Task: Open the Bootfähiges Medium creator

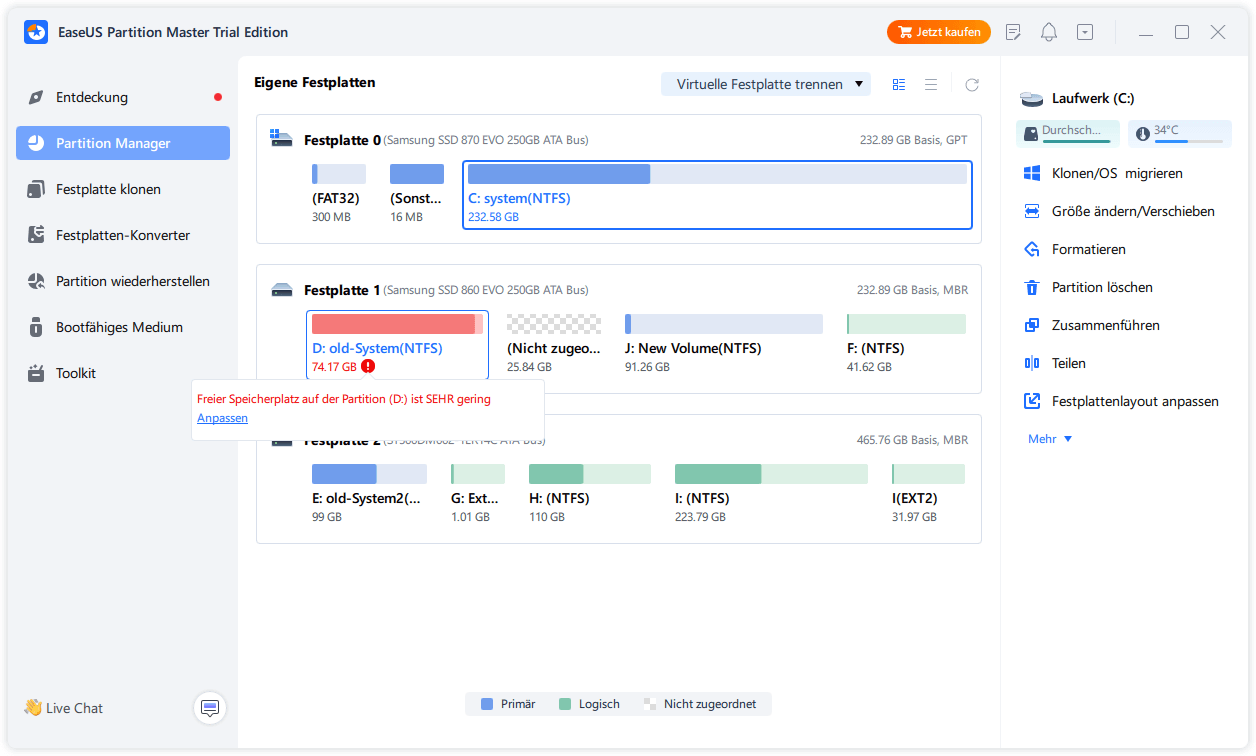Action: coord(123,327)
